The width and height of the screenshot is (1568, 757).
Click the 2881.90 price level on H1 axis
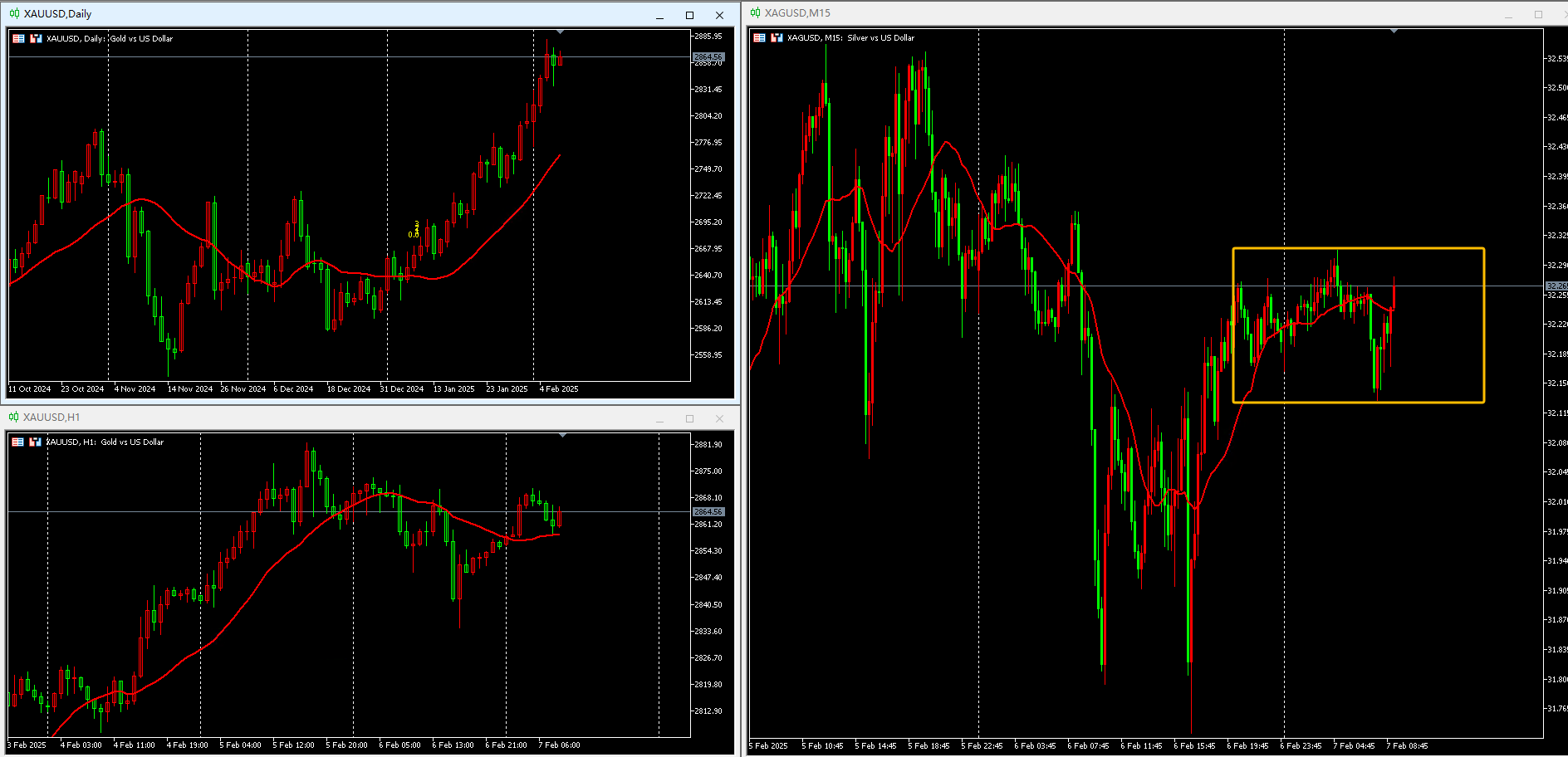click(x=708, y=444)
